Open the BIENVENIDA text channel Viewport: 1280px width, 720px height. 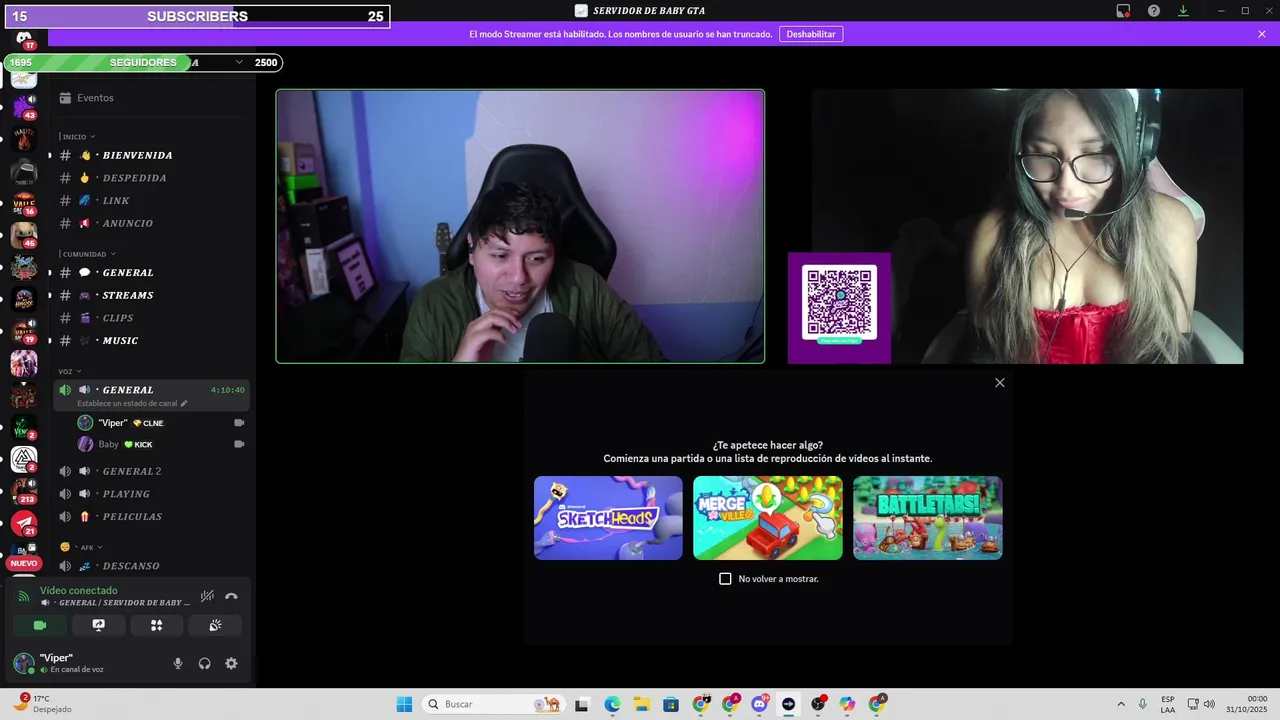pos(152,155)
